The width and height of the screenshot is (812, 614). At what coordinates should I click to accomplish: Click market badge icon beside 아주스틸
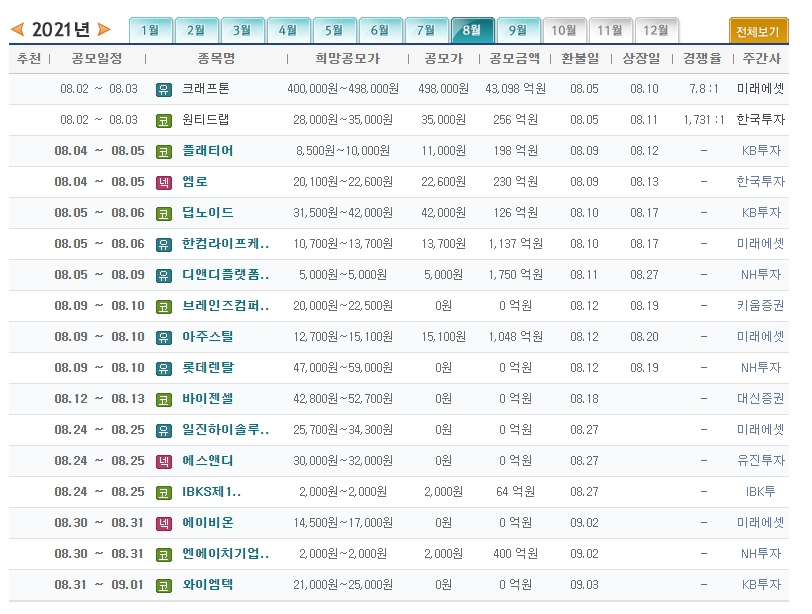pyautogui.click(x=164, y=338)
